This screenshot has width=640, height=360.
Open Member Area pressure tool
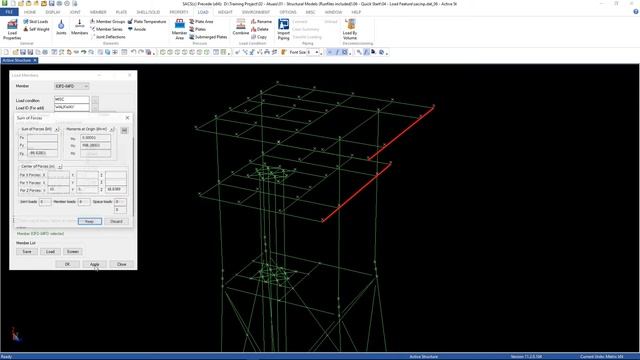coord(179,29)
